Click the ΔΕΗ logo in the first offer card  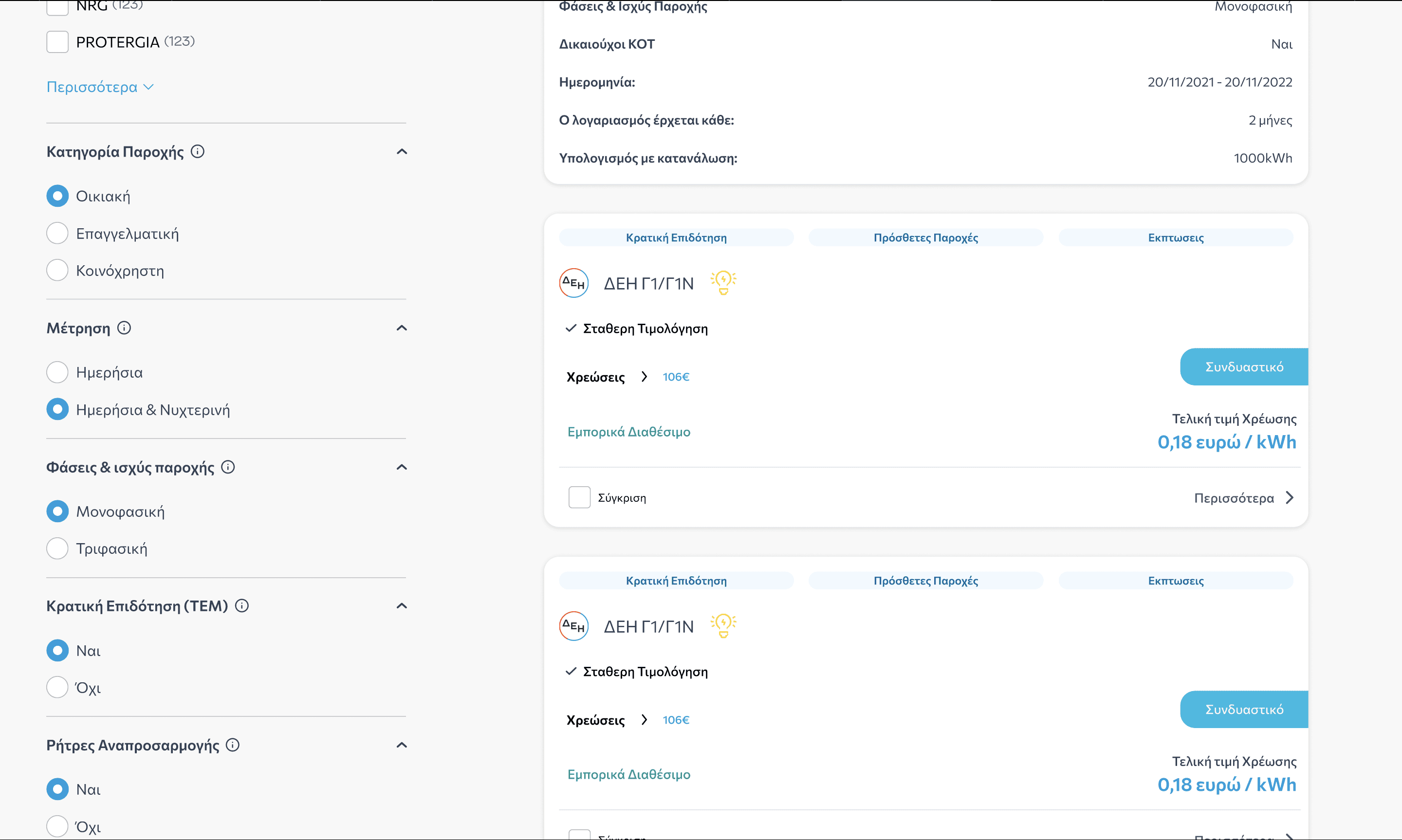coord(574,283)
